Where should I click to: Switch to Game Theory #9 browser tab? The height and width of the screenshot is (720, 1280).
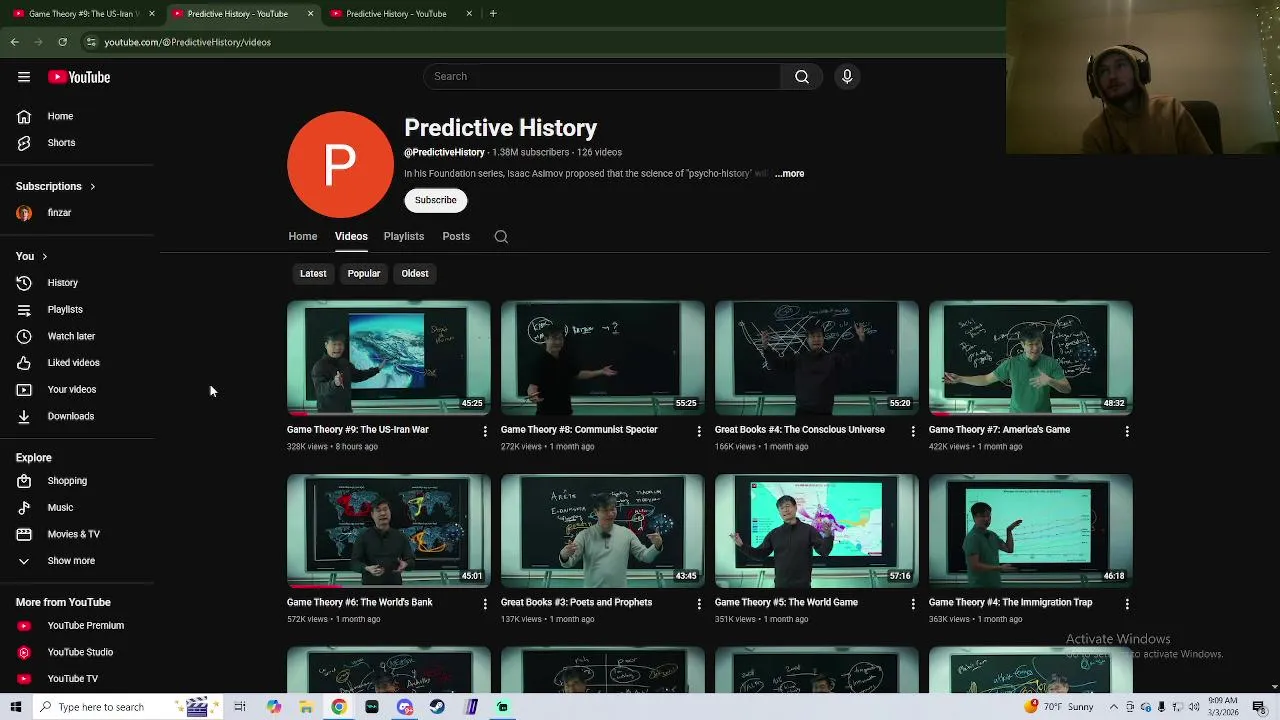click(x=80, y=14)
